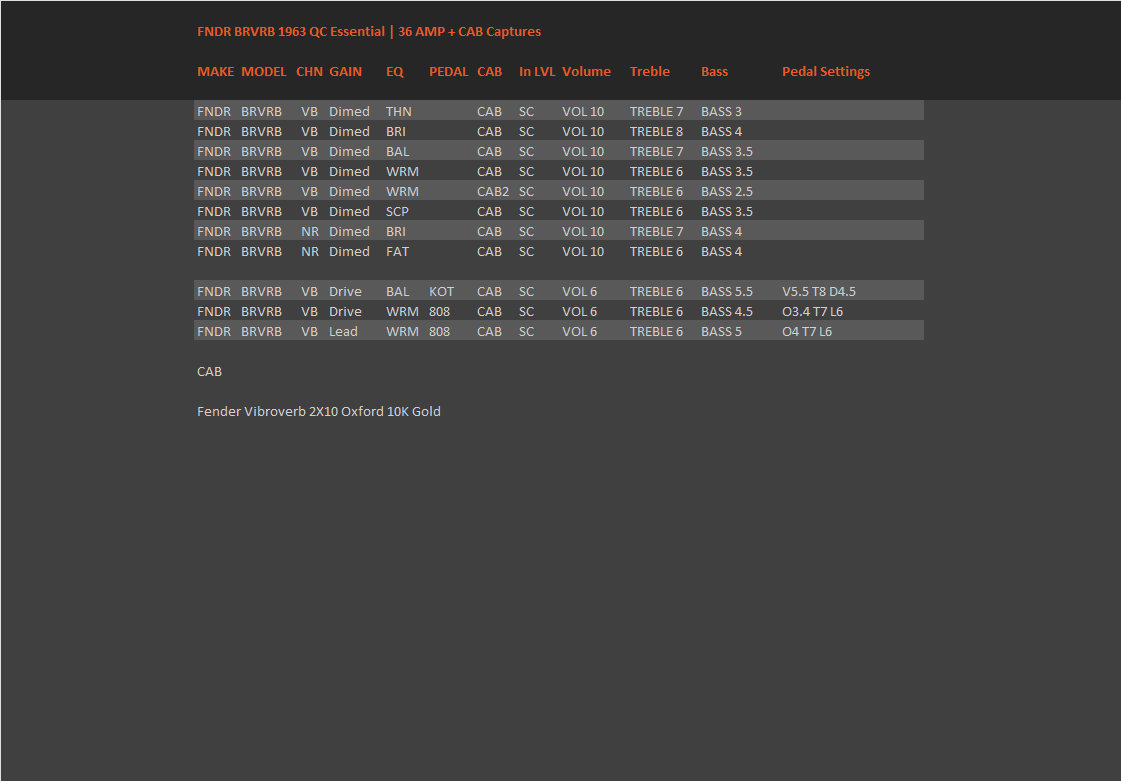
Task: Select the Pedal Settings column header
Action: point(826,72)
